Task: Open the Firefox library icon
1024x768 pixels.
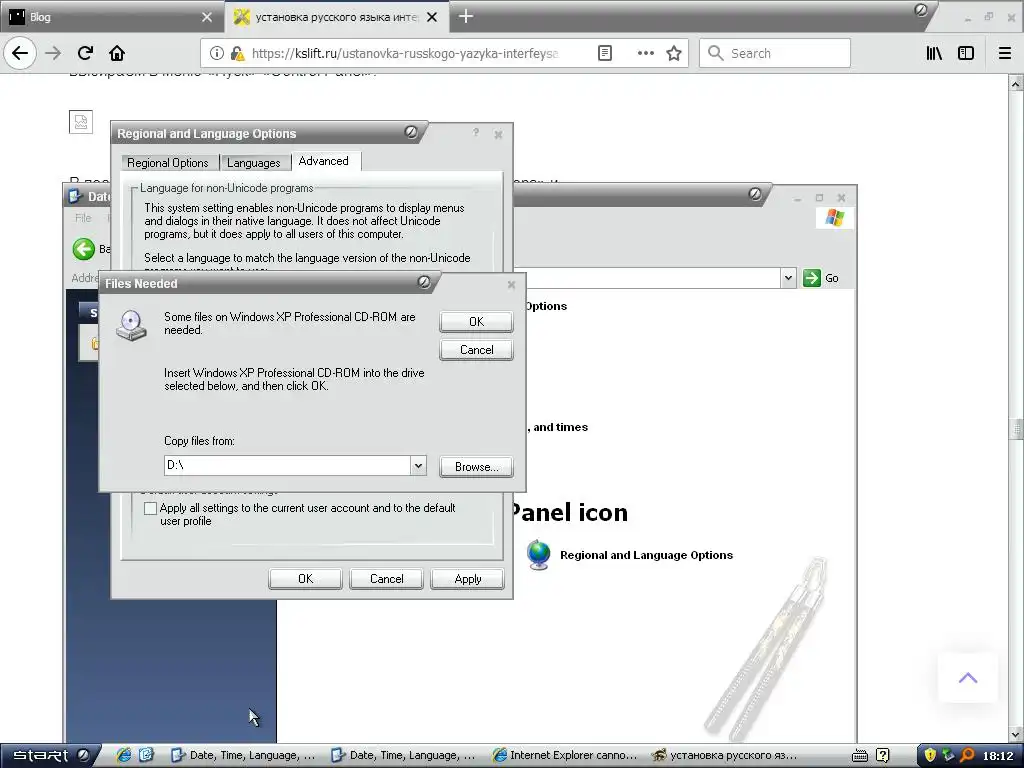Action: 935,53
